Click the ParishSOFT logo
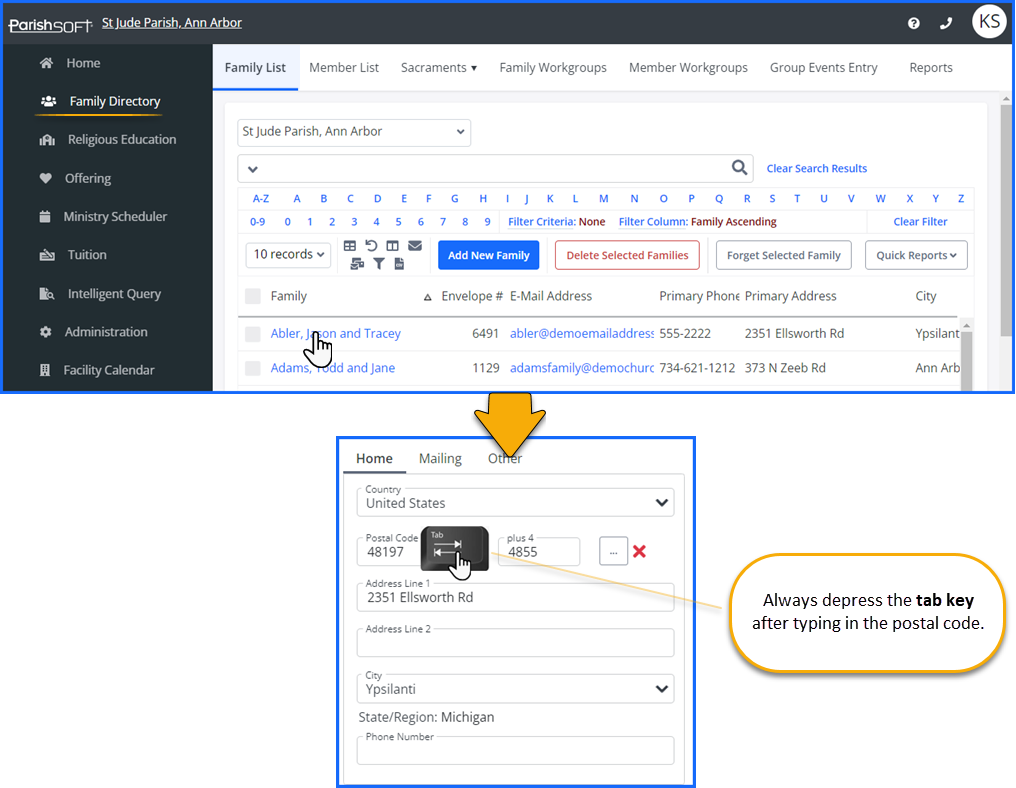The width and height of the screenshot is (1016, 788). [x=50, y=25]
